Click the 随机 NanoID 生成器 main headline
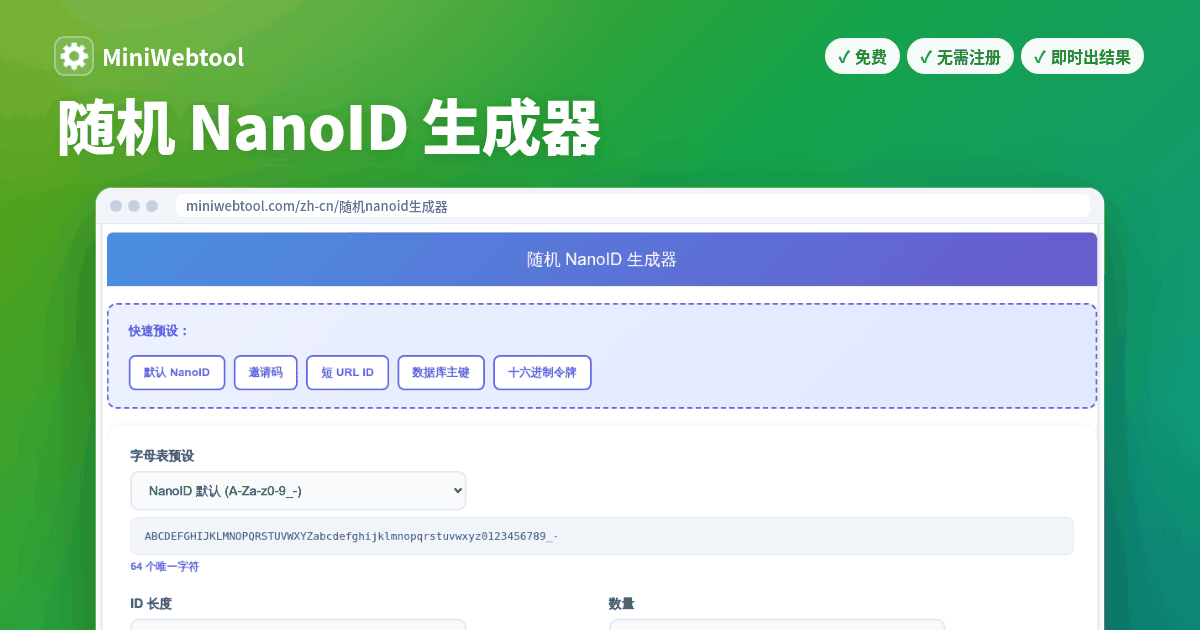This screenshot has width=1200, height=630. pos(329,128)
